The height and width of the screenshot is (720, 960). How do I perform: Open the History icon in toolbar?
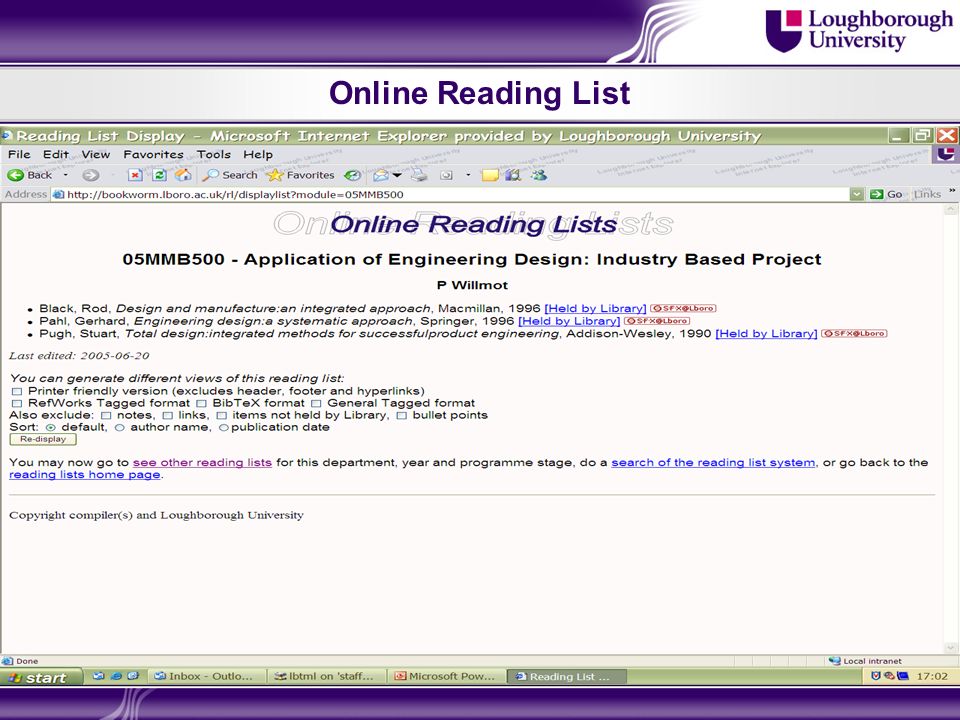pyautogui.click(x=352, y=175)
